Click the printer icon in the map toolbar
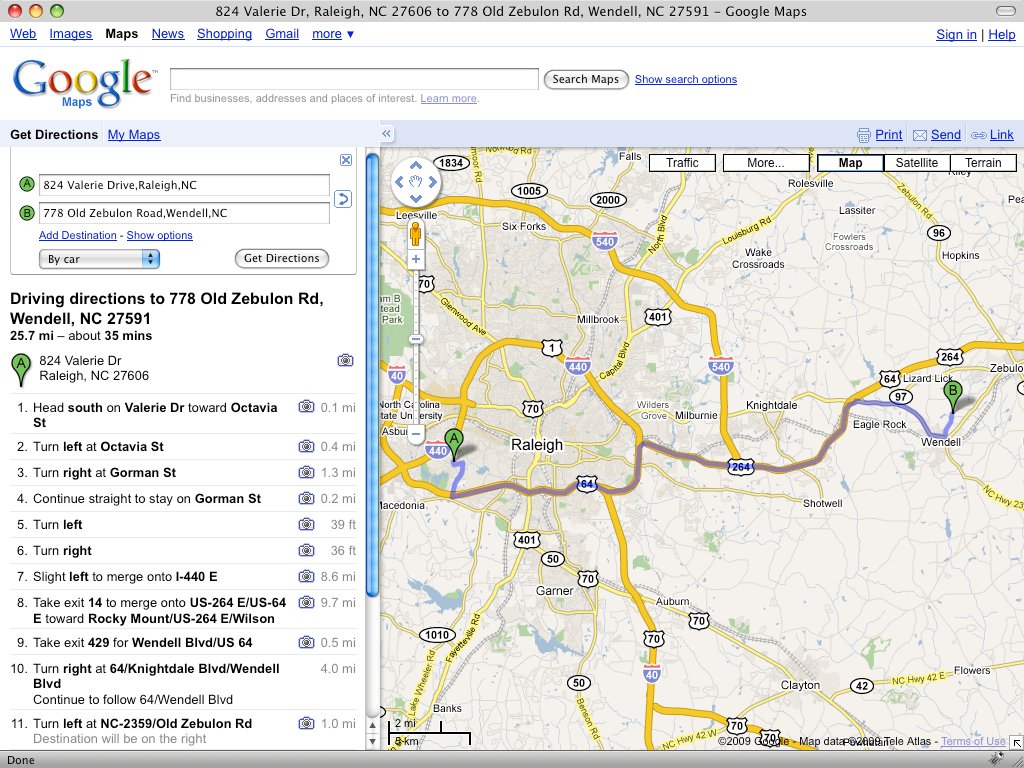 (863, 135)
